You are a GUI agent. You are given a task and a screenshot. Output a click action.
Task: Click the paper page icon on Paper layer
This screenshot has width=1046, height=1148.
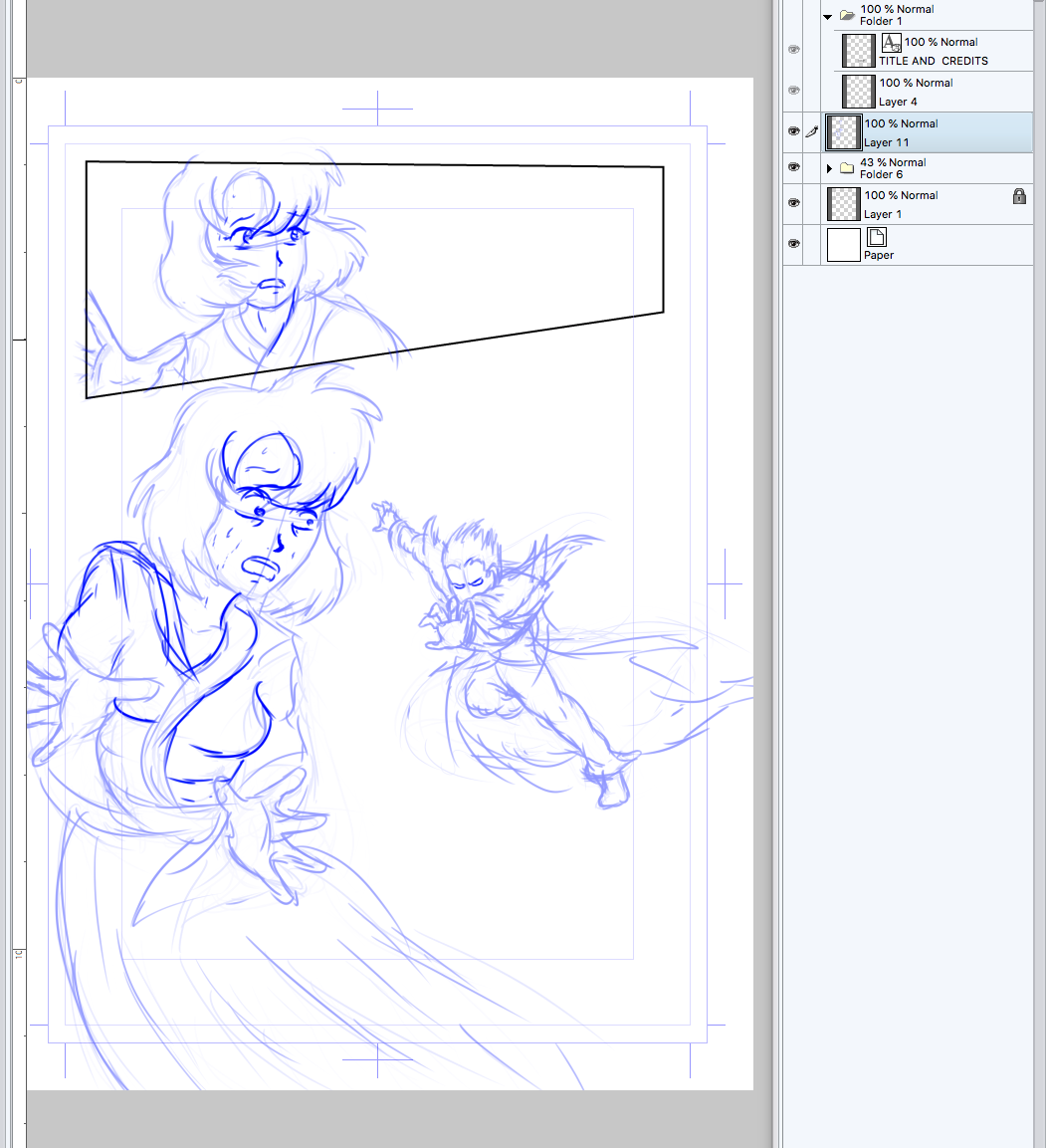tap(876, 237)
